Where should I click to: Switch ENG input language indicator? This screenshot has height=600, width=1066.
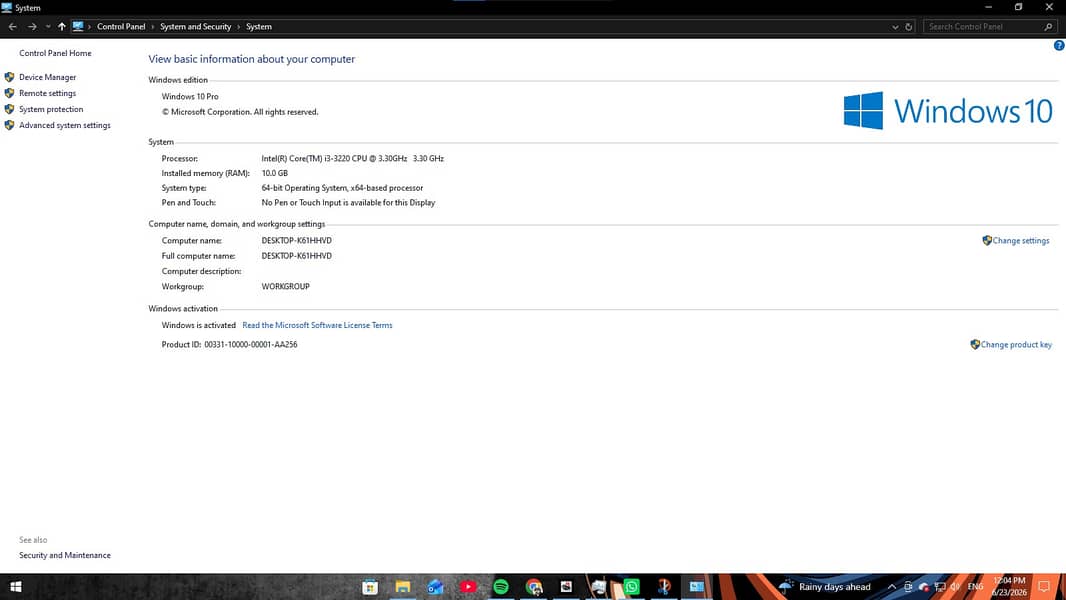[975, 587]
